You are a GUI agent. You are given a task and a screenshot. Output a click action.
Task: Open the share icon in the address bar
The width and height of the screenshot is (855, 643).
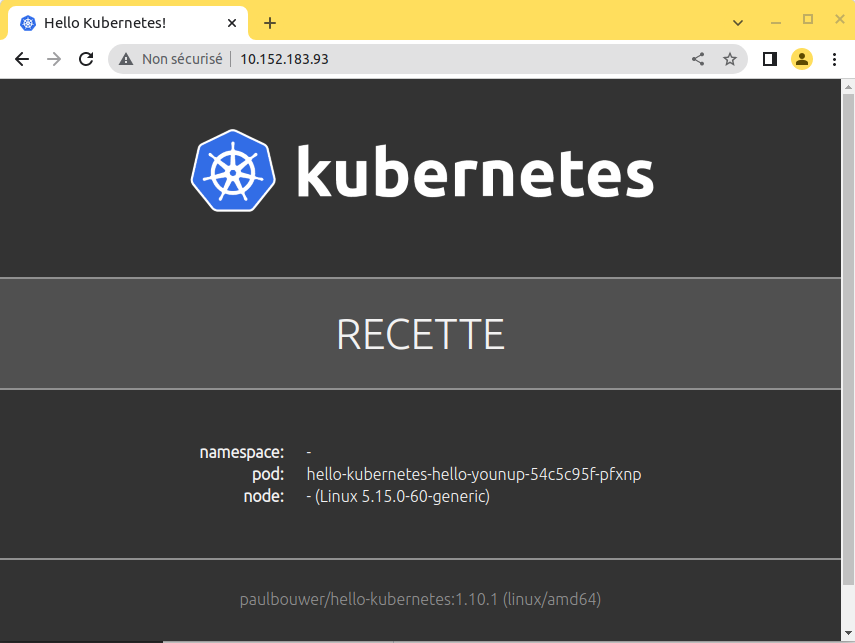pyautogui.click(x=698, y=59)
